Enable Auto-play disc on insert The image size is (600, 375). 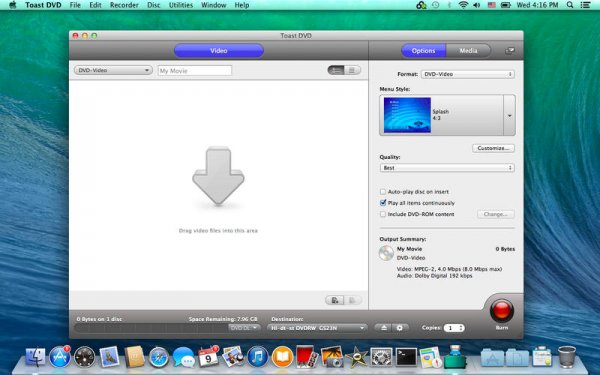tap(383, 192)
